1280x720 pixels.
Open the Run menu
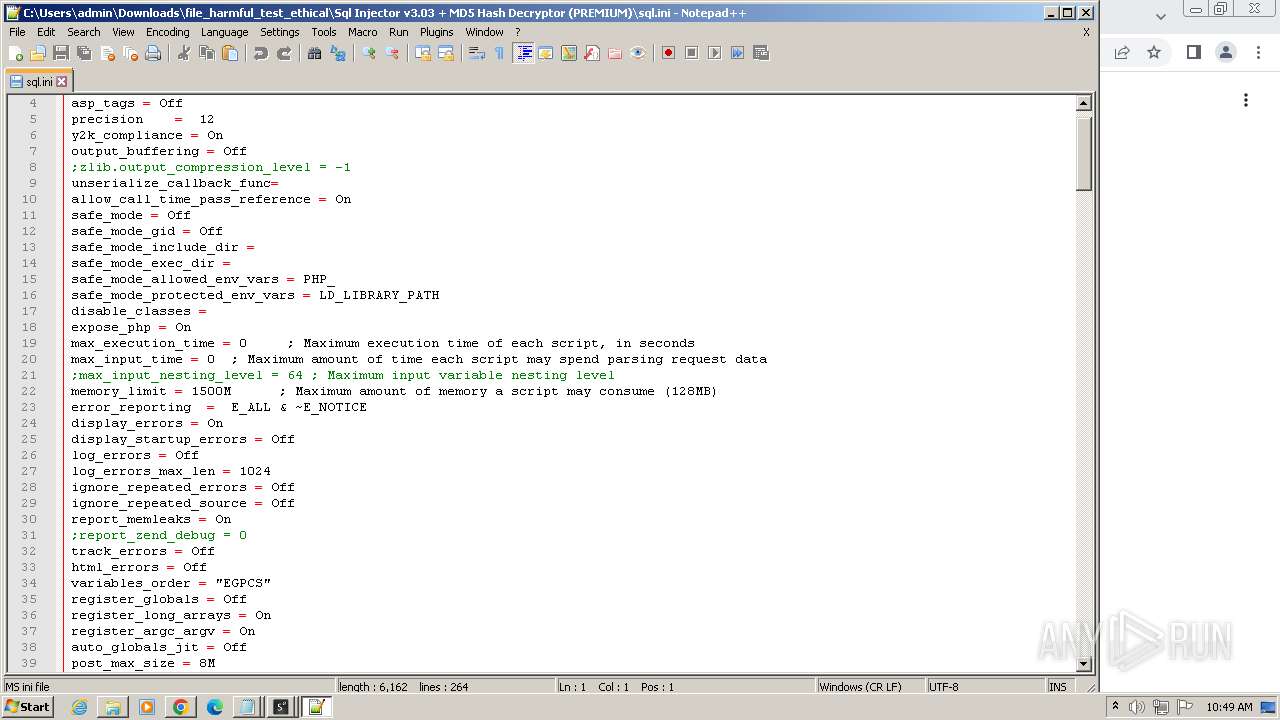[x=399, y=32]
